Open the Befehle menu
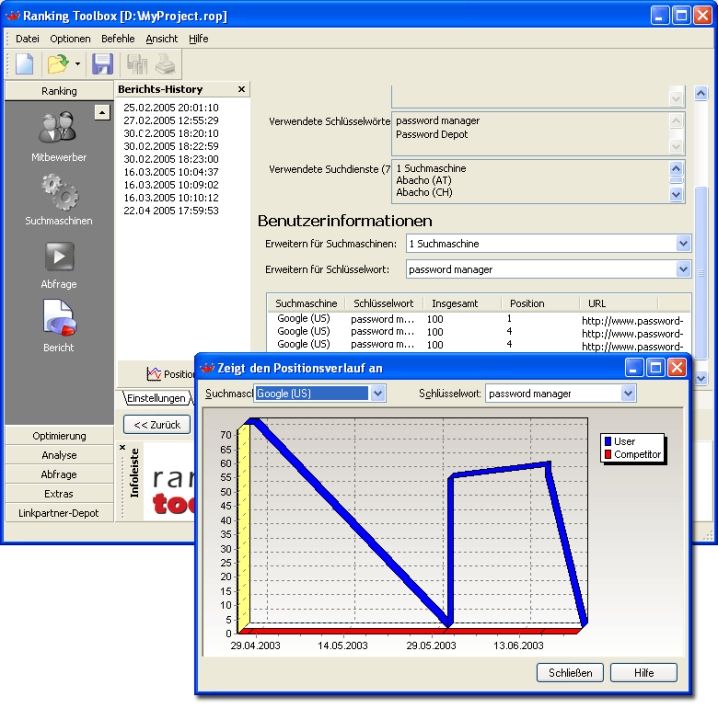 tap(118, 39)
